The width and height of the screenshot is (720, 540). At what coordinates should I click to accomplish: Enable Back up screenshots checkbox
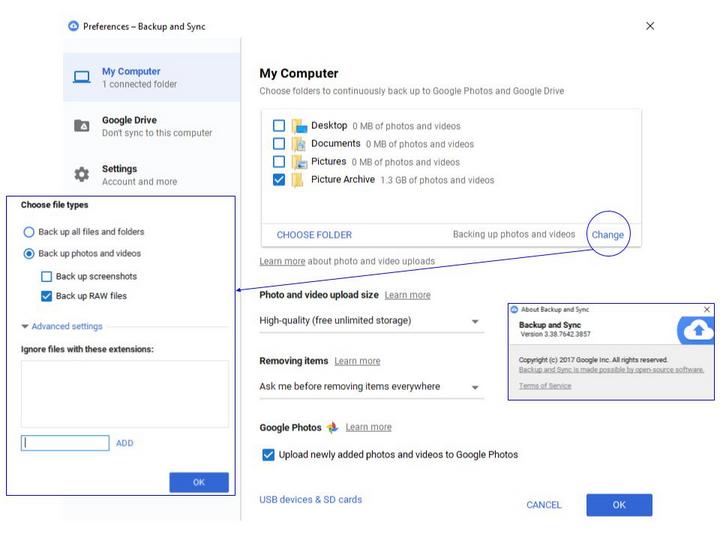[46, 276]
